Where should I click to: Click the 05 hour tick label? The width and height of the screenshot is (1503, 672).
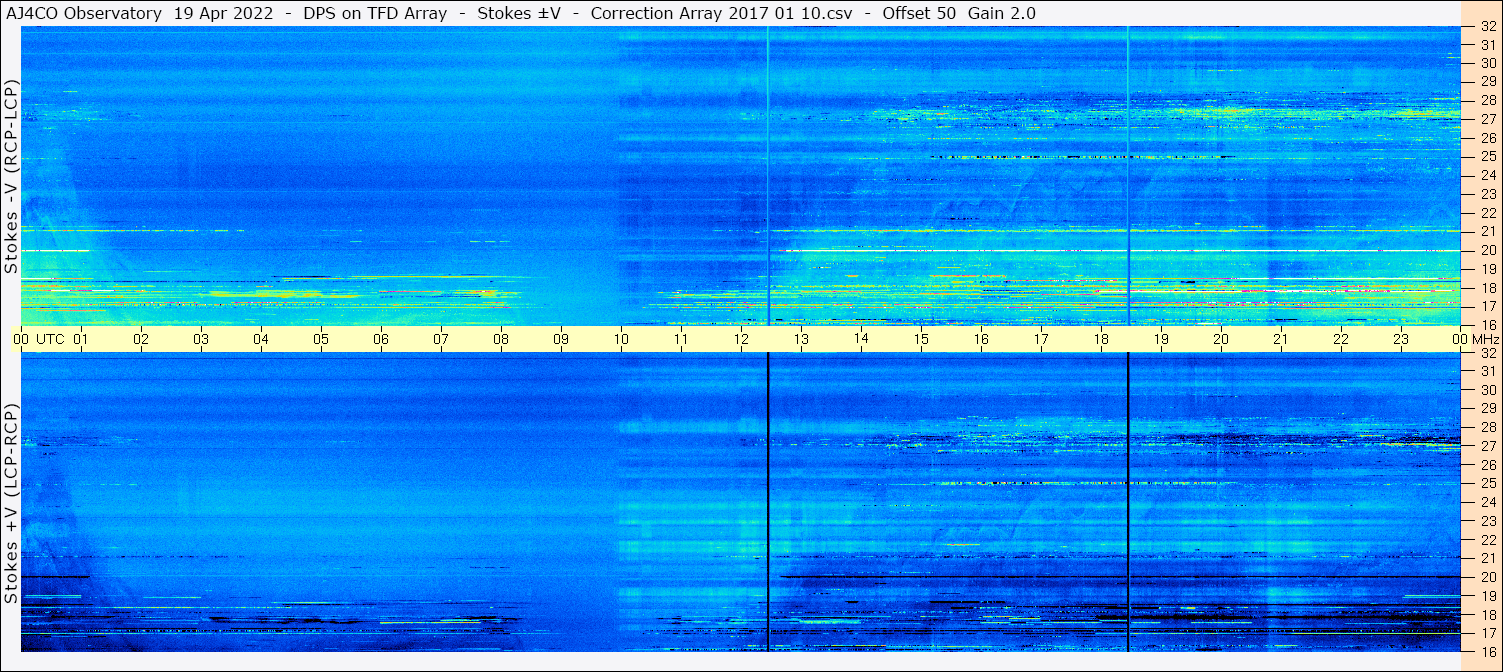(321, 339)
